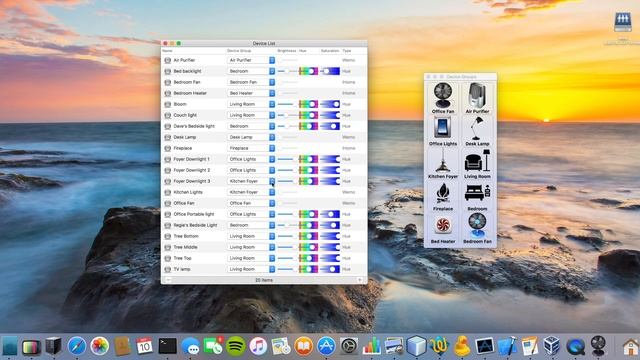Sort by the Name column header
640x360 pixels.
[167, 51]
